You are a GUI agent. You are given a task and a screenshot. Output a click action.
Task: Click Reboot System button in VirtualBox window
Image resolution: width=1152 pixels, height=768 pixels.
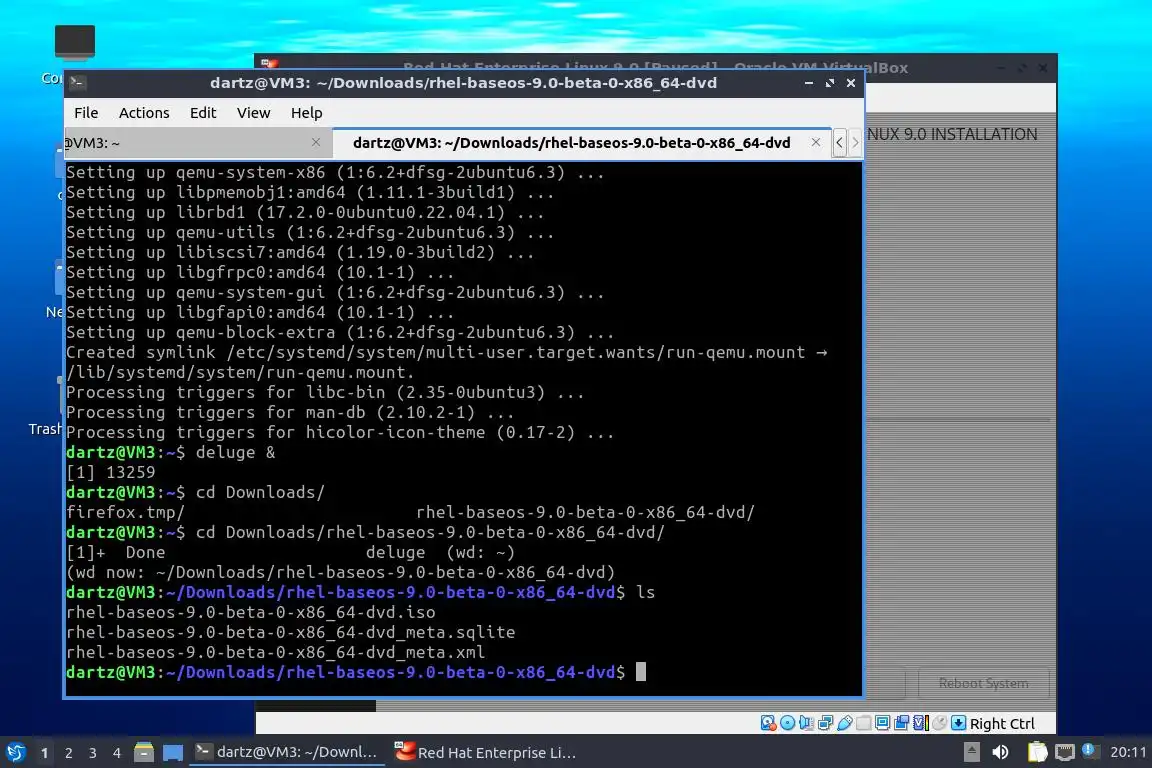click(x=983, y=683)
